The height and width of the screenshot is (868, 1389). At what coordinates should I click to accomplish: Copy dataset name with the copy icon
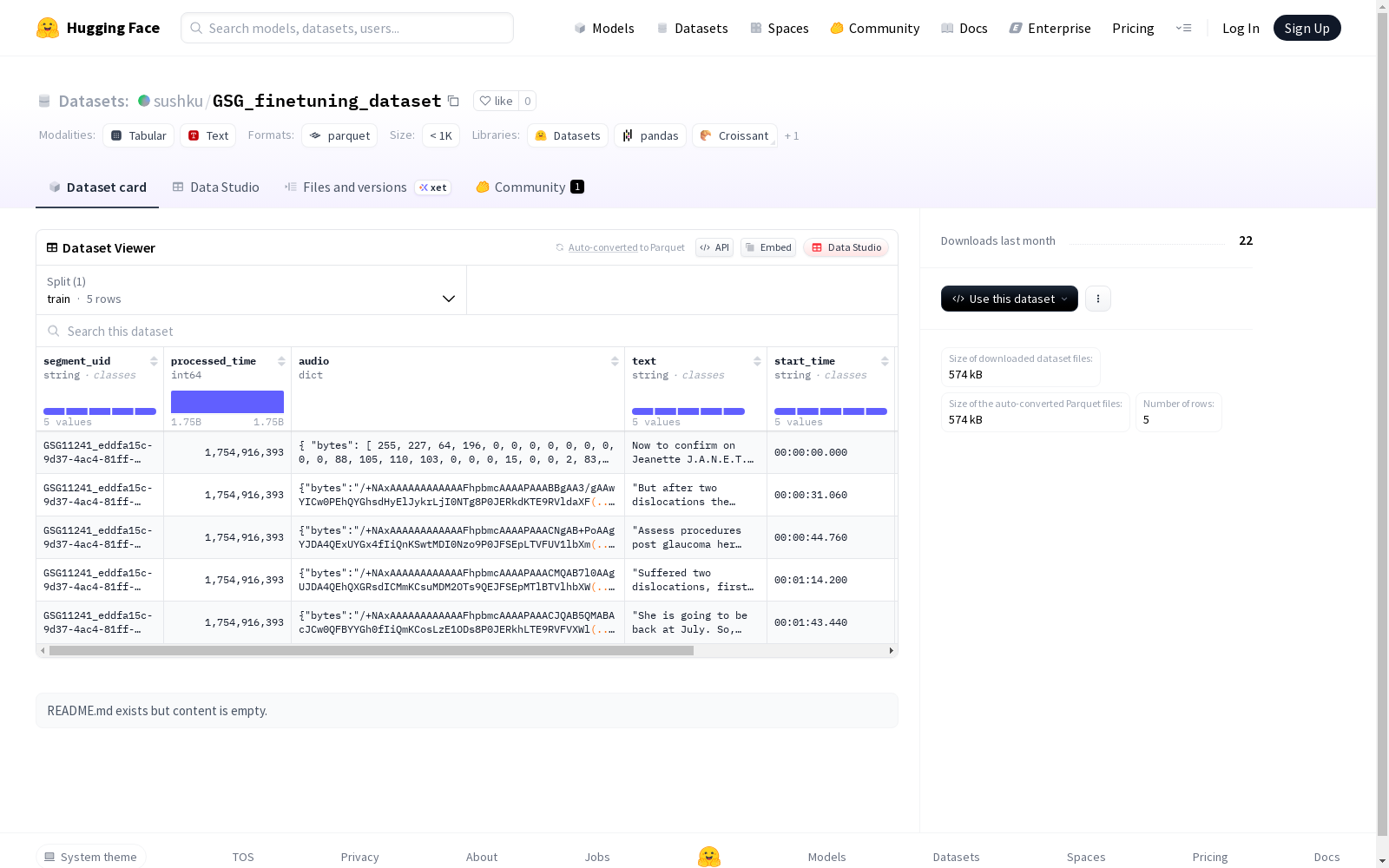[x=453, y=101]
